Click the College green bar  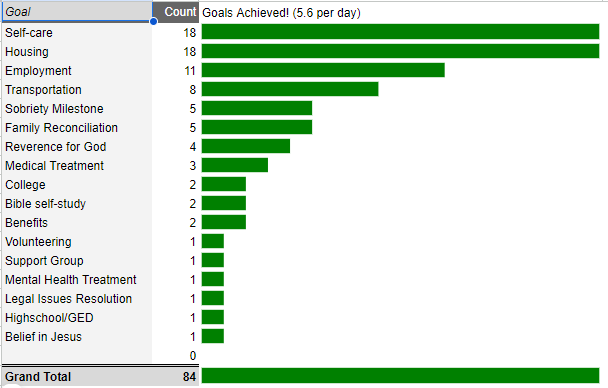click(224, 184)
